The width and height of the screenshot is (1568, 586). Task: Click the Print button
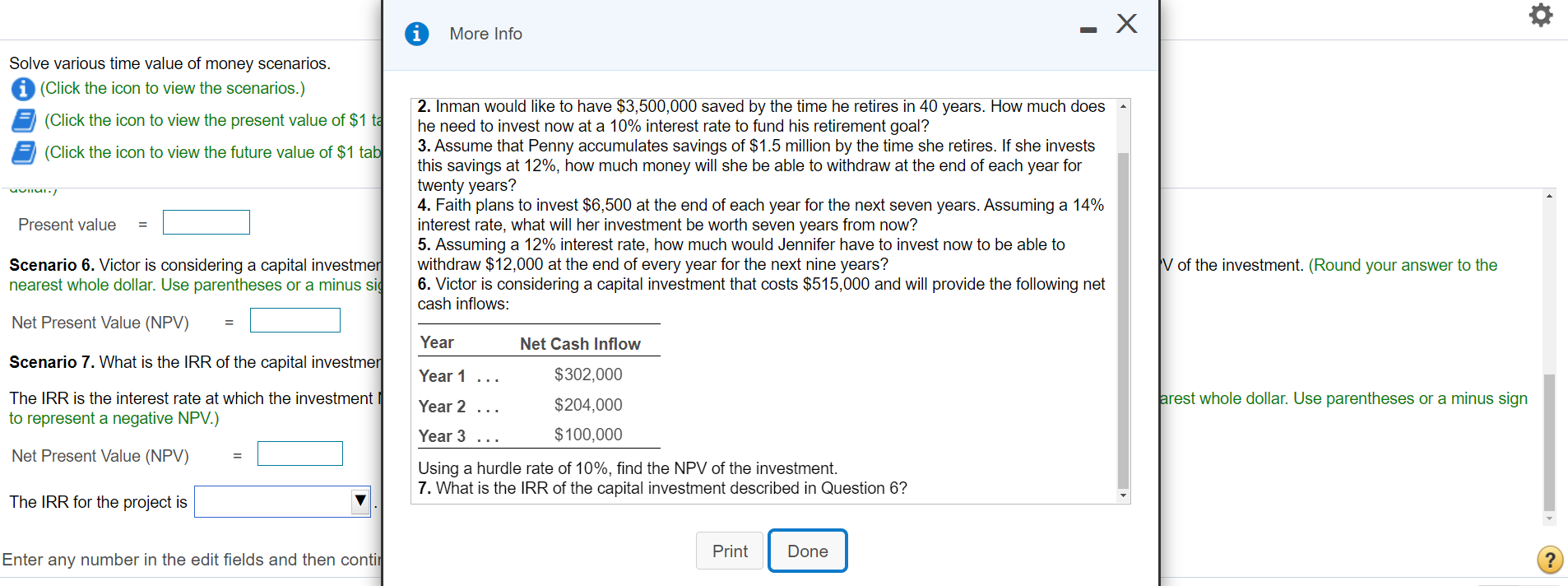coord(729,551)
